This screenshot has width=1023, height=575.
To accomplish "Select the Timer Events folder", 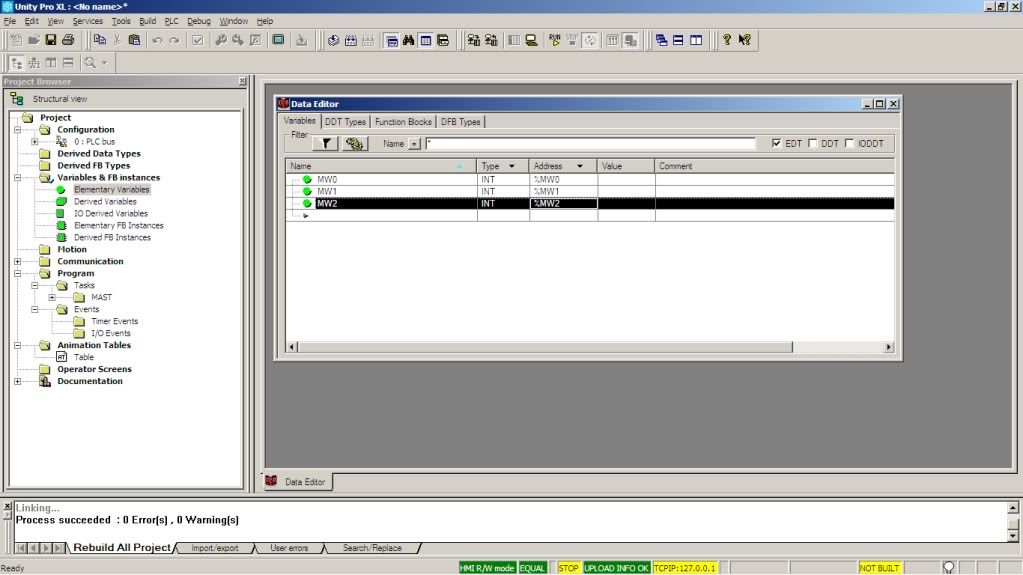I will coord(114,321).
